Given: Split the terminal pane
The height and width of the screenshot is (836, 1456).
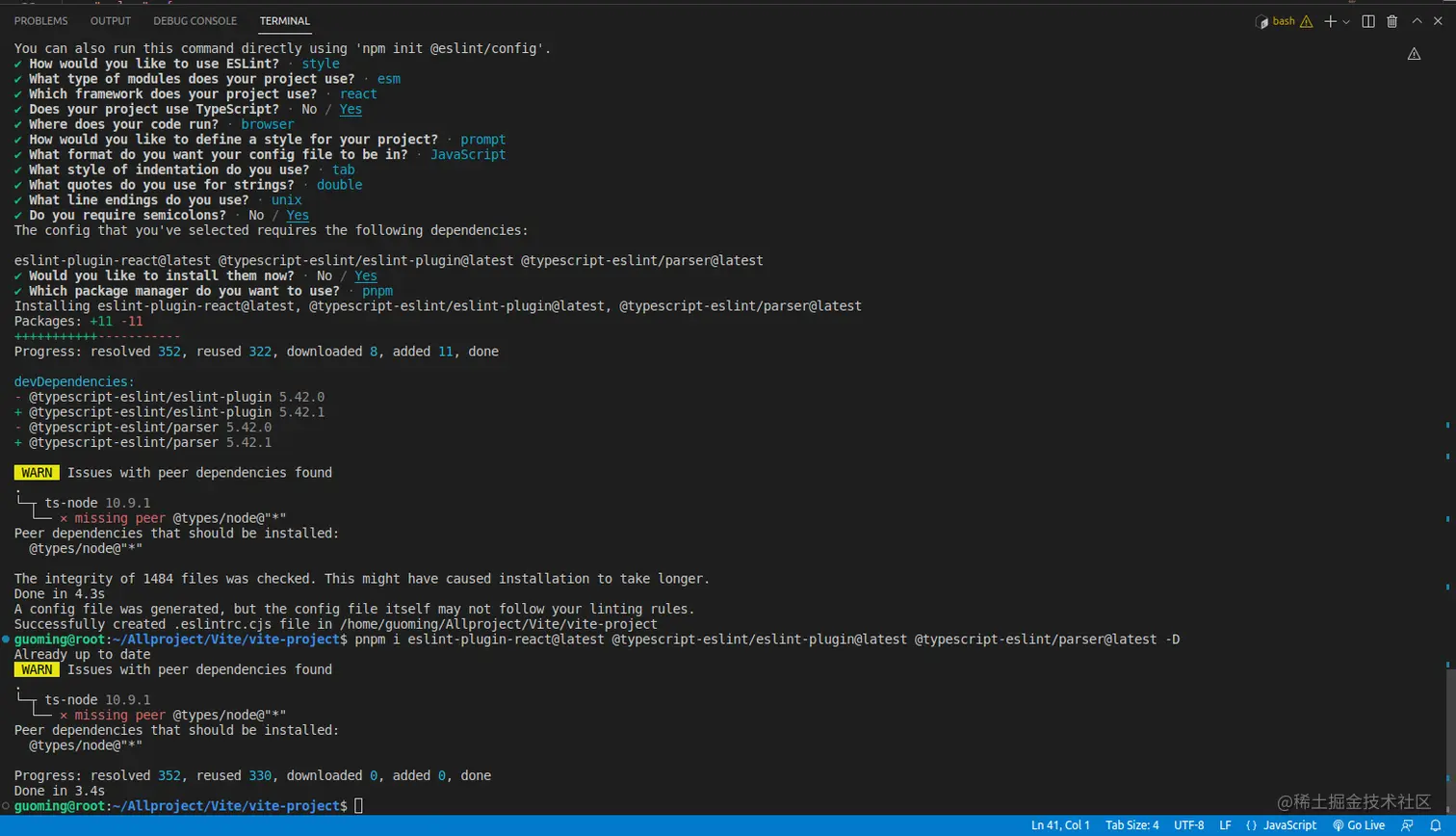Looking at the screenshot, I should [x=1368, y=21].
